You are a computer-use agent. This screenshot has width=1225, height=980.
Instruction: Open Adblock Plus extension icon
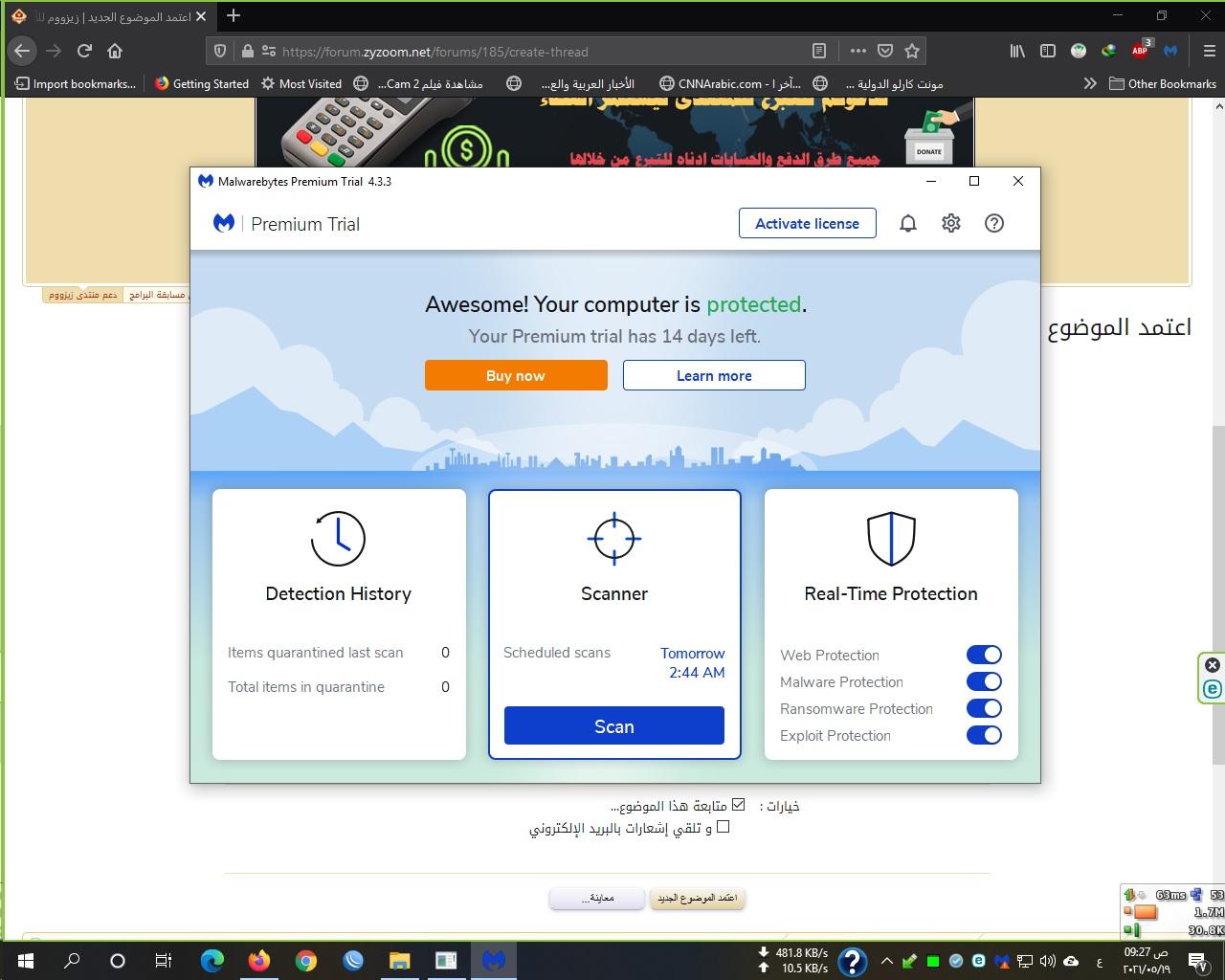pos(1141,50)
